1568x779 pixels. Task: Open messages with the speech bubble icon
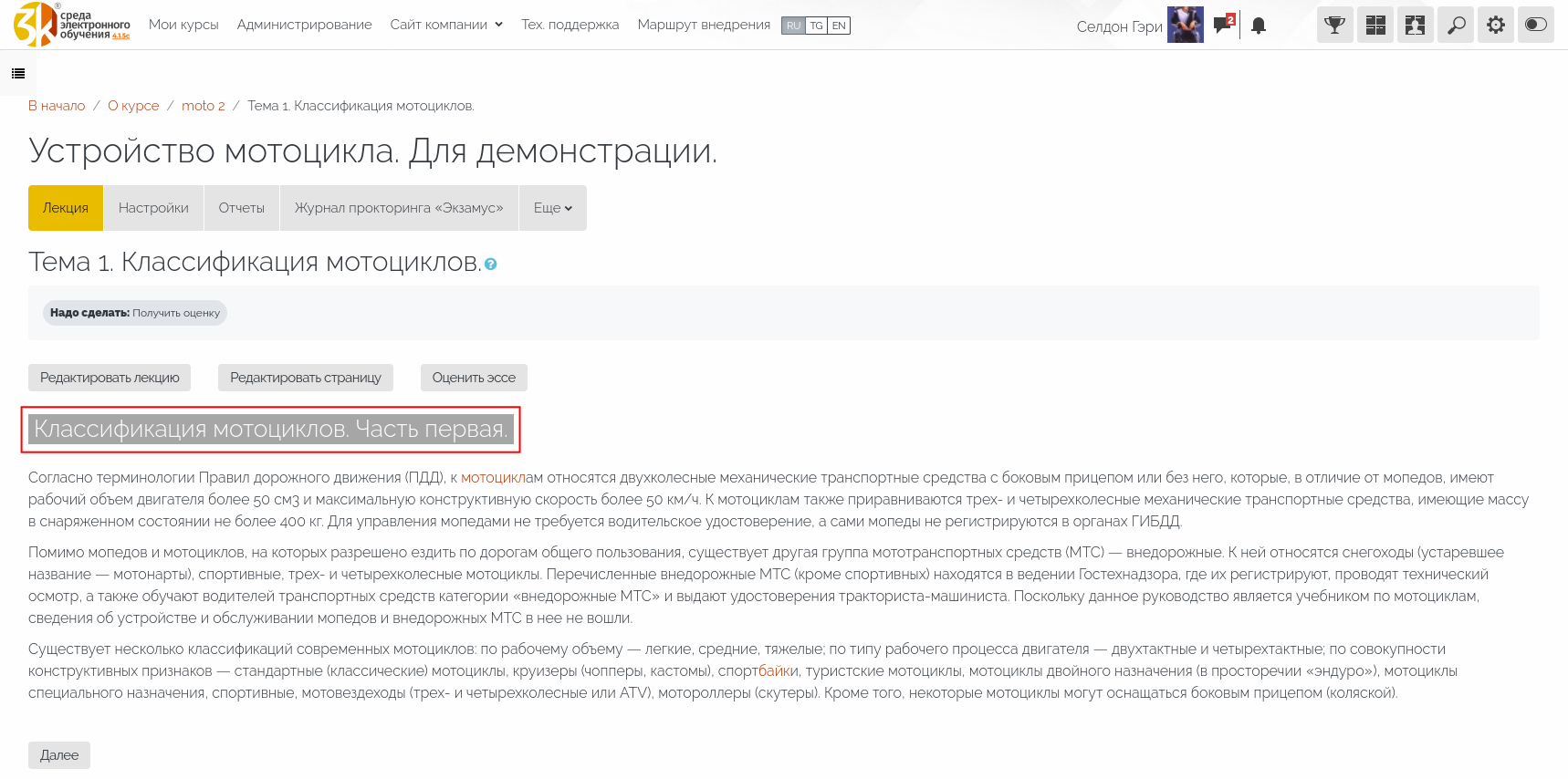pos(1223,26)
